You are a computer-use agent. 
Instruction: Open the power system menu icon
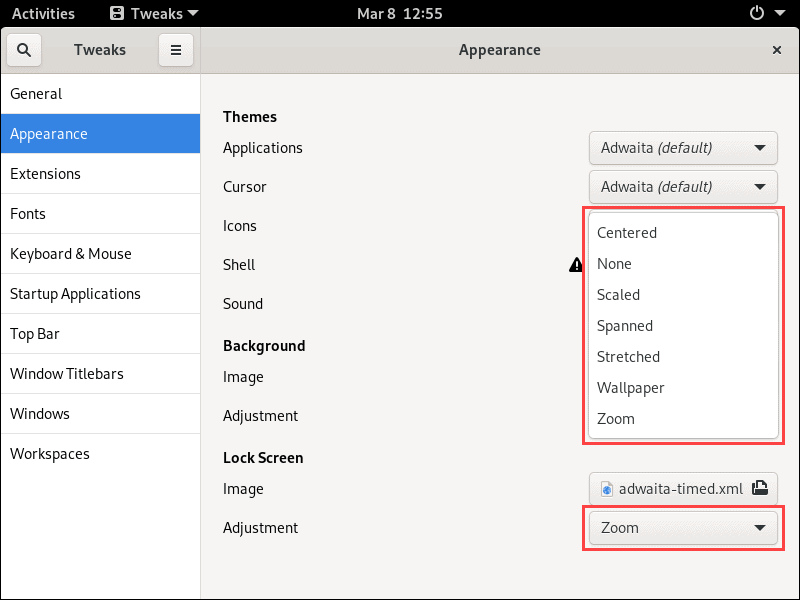(x=757, y=13)
